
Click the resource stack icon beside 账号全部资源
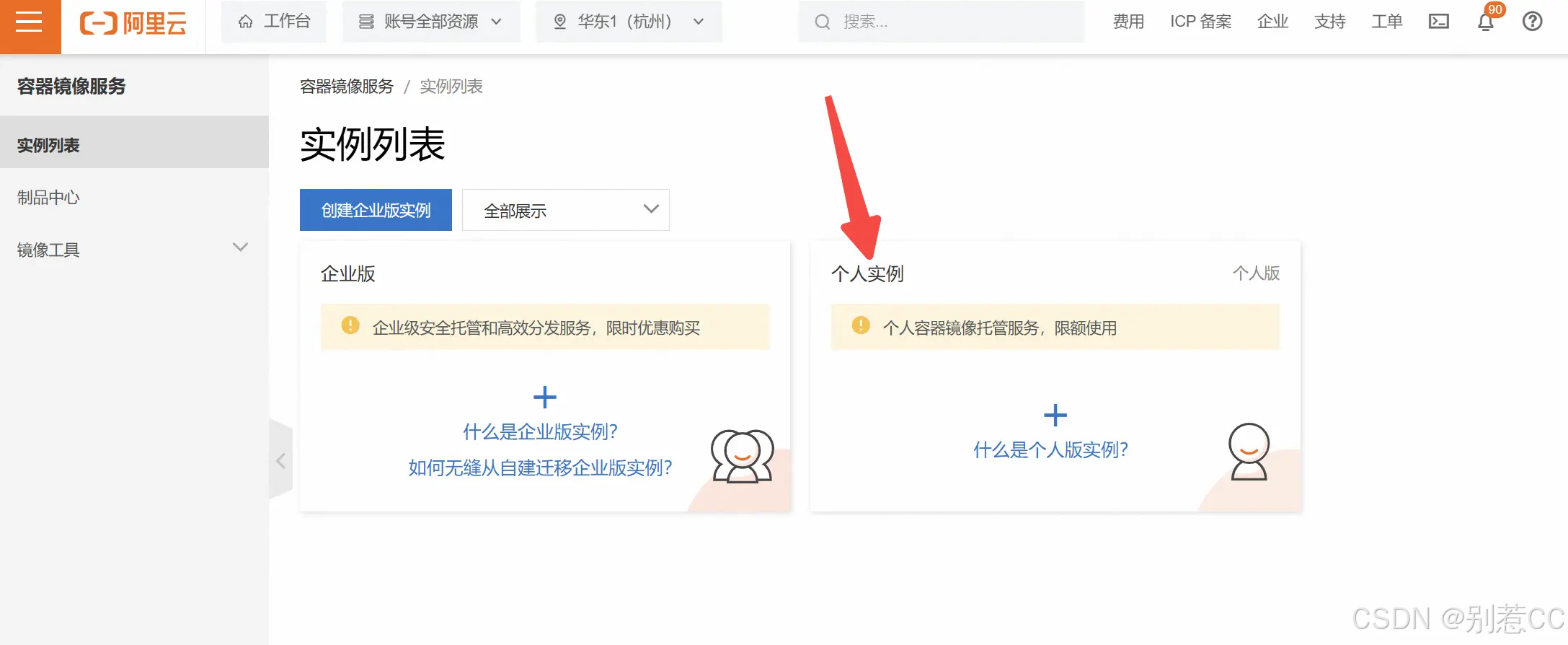click(x=366, y=22)
